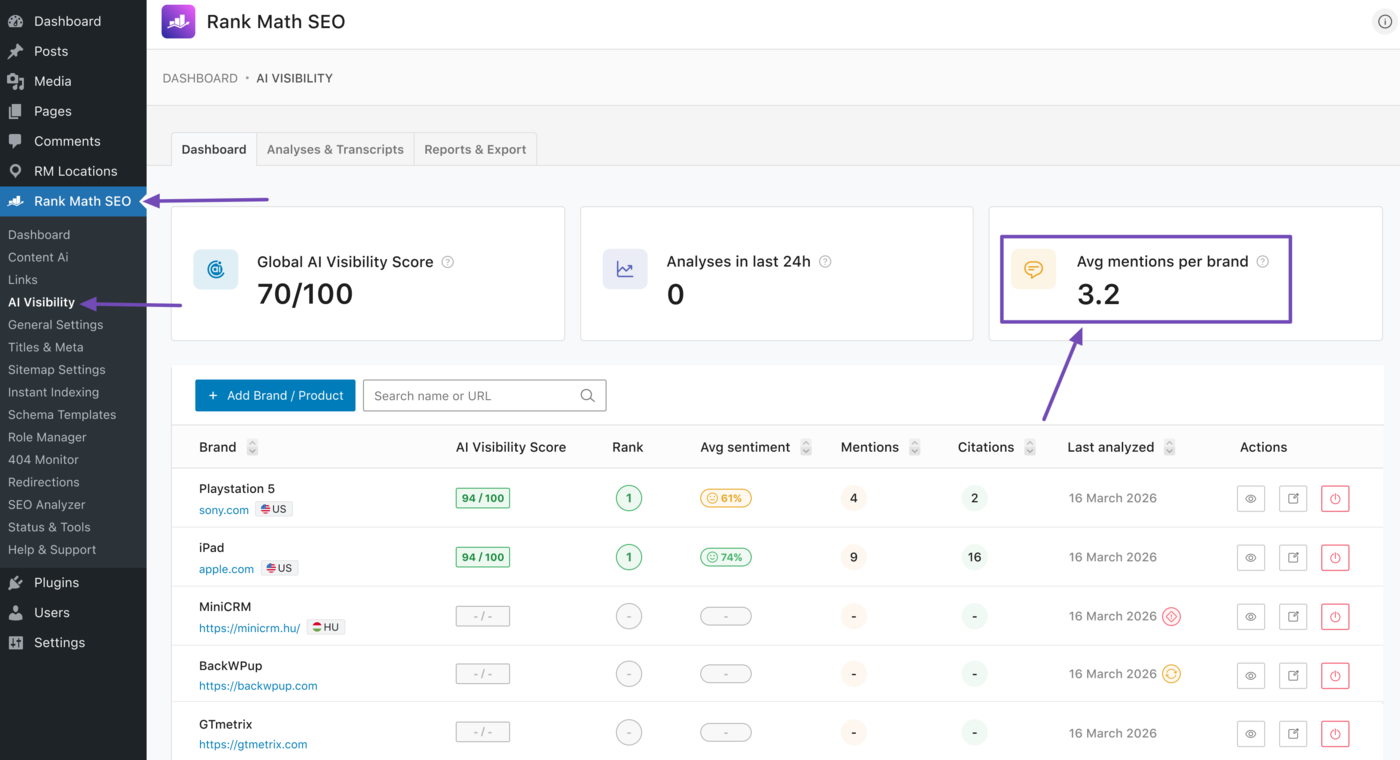
Task: Open the info icon in the header
Action: 1385,21
